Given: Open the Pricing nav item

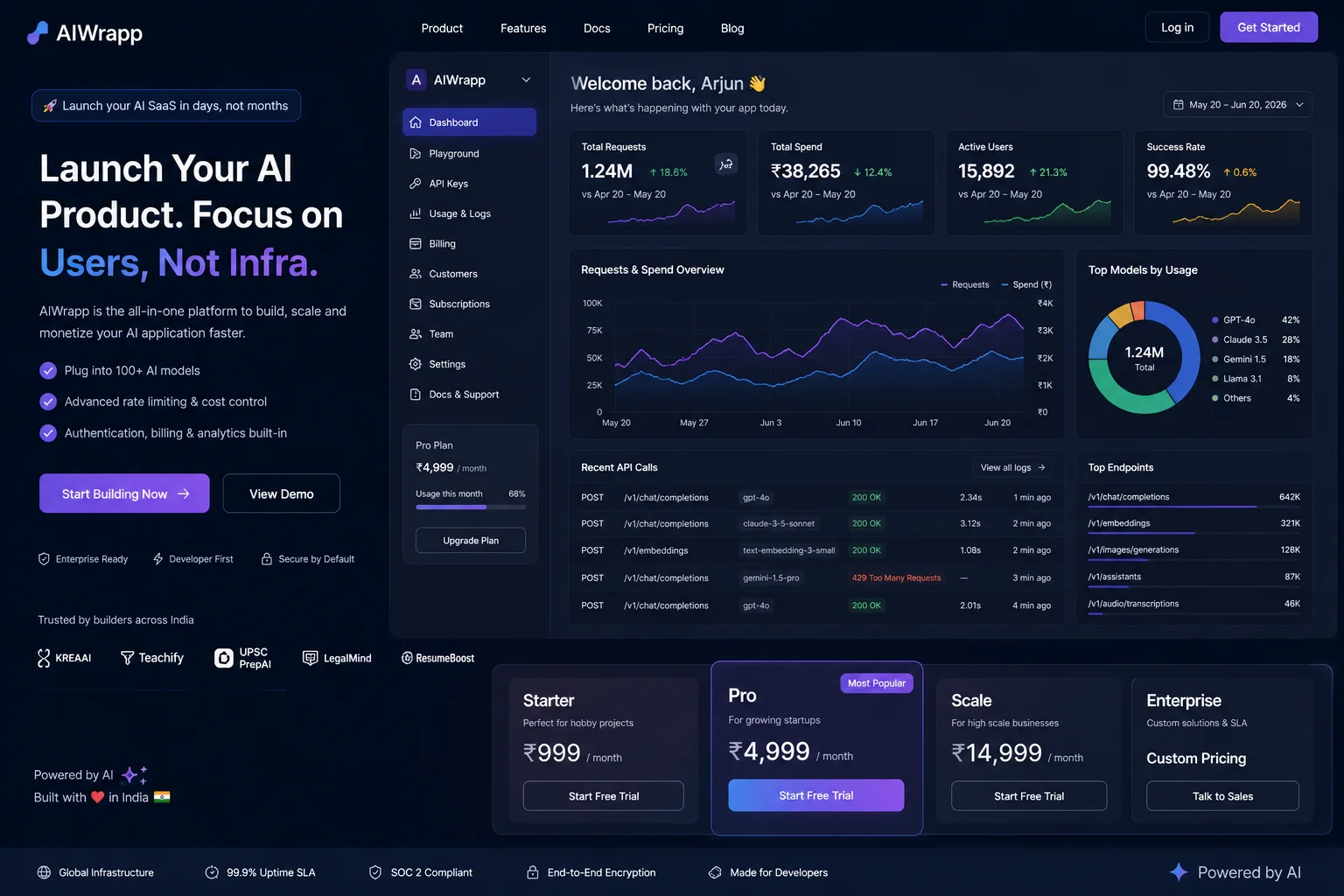Looking at the screenshot, I should 665,28.
